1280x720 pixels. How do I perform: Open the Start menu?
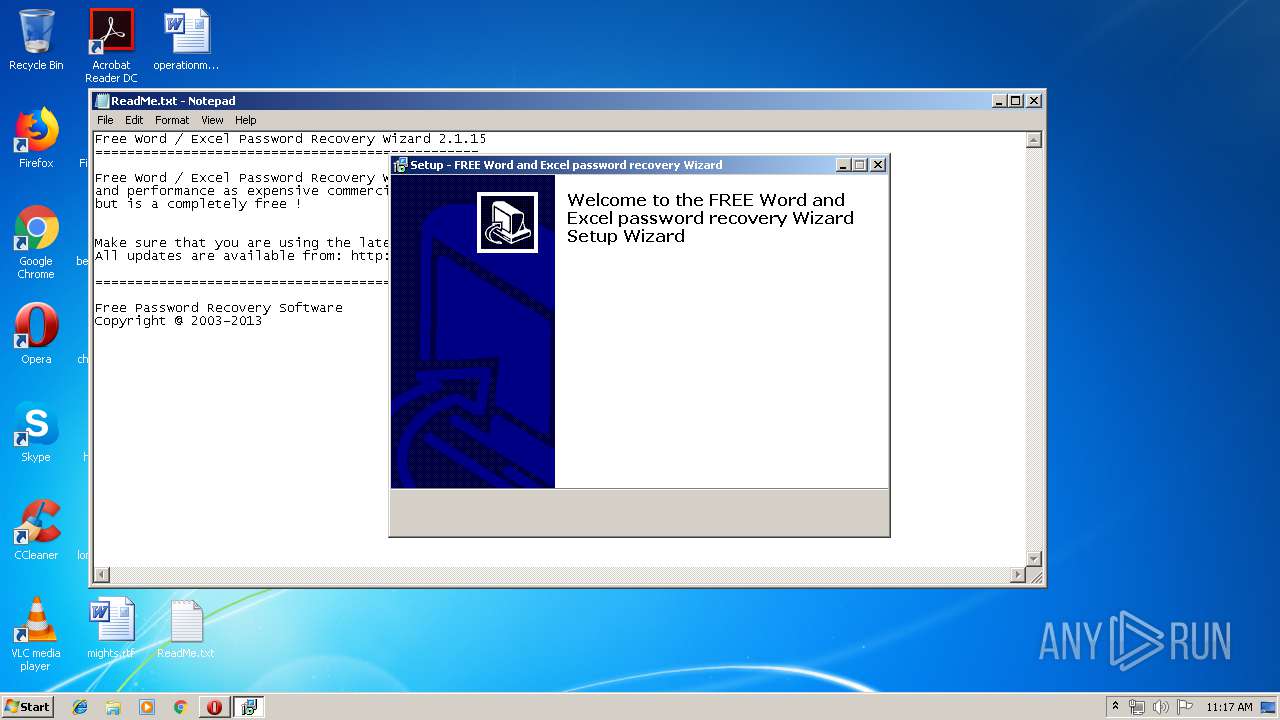click(x=27, y=707)
